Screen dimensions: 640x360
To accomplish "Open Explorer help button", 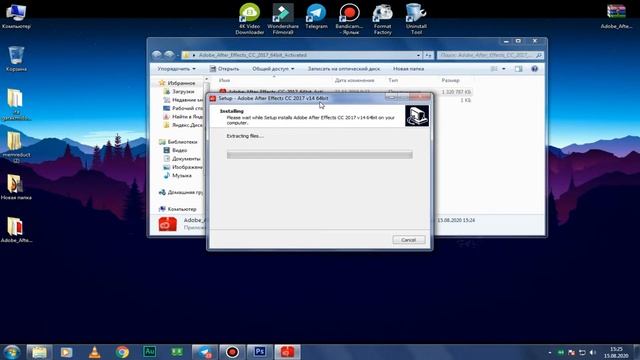I will [534, 69].
